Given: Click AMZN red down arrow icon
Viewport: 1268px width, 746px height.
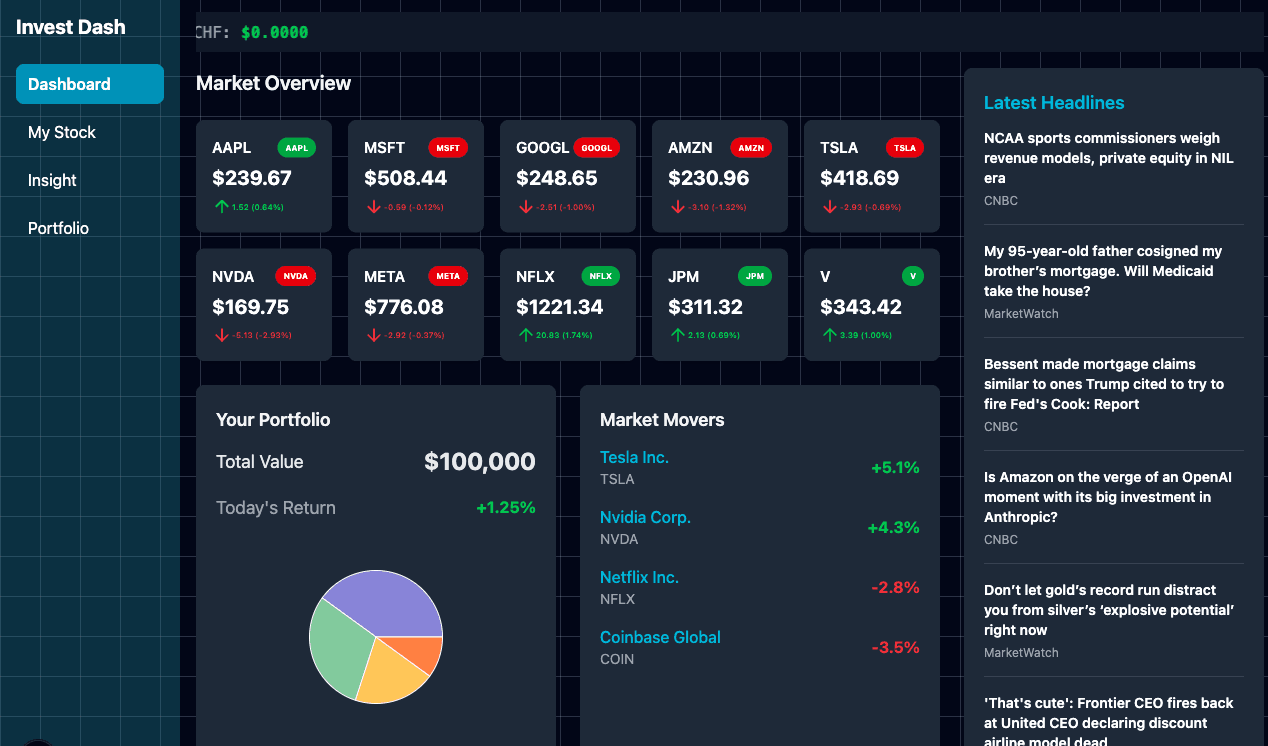Looking at the screenshot, I should (x=677, y=207).
